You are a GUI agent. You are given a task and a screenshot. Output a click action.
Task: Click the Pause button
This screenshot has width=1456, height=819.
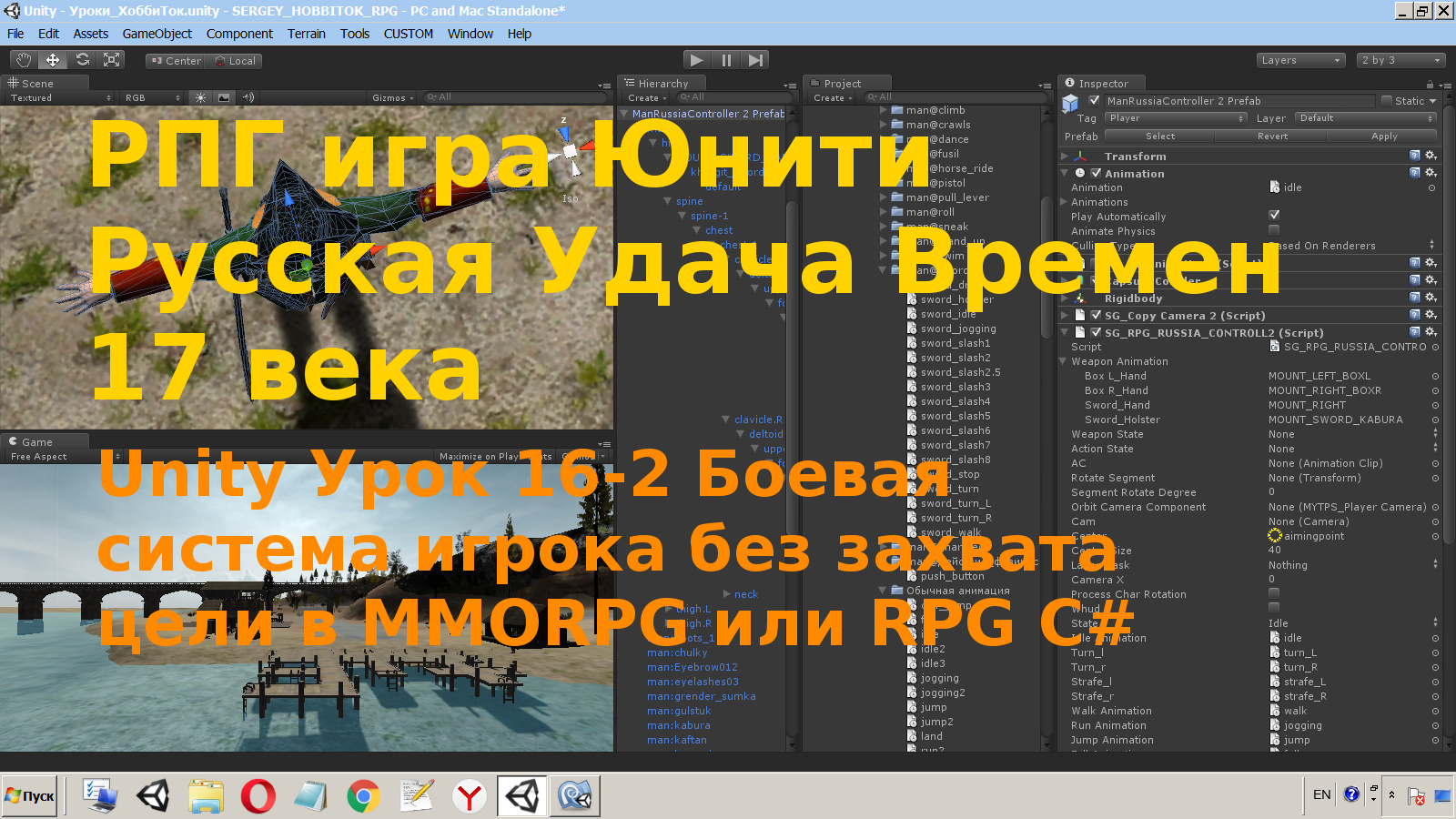[x=726, y=60]
